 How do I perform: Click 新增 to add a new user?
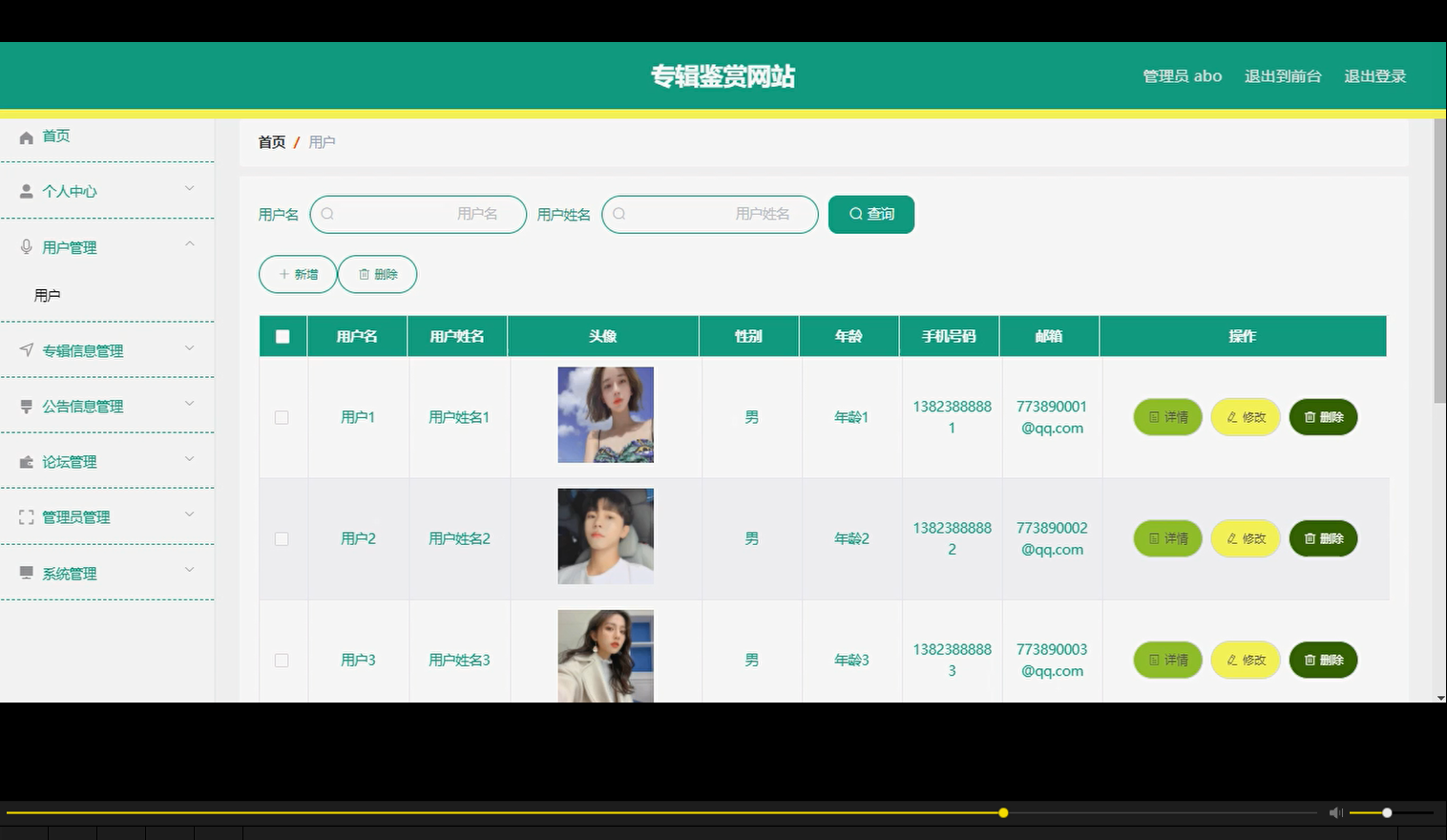click(x=297, y=274)
